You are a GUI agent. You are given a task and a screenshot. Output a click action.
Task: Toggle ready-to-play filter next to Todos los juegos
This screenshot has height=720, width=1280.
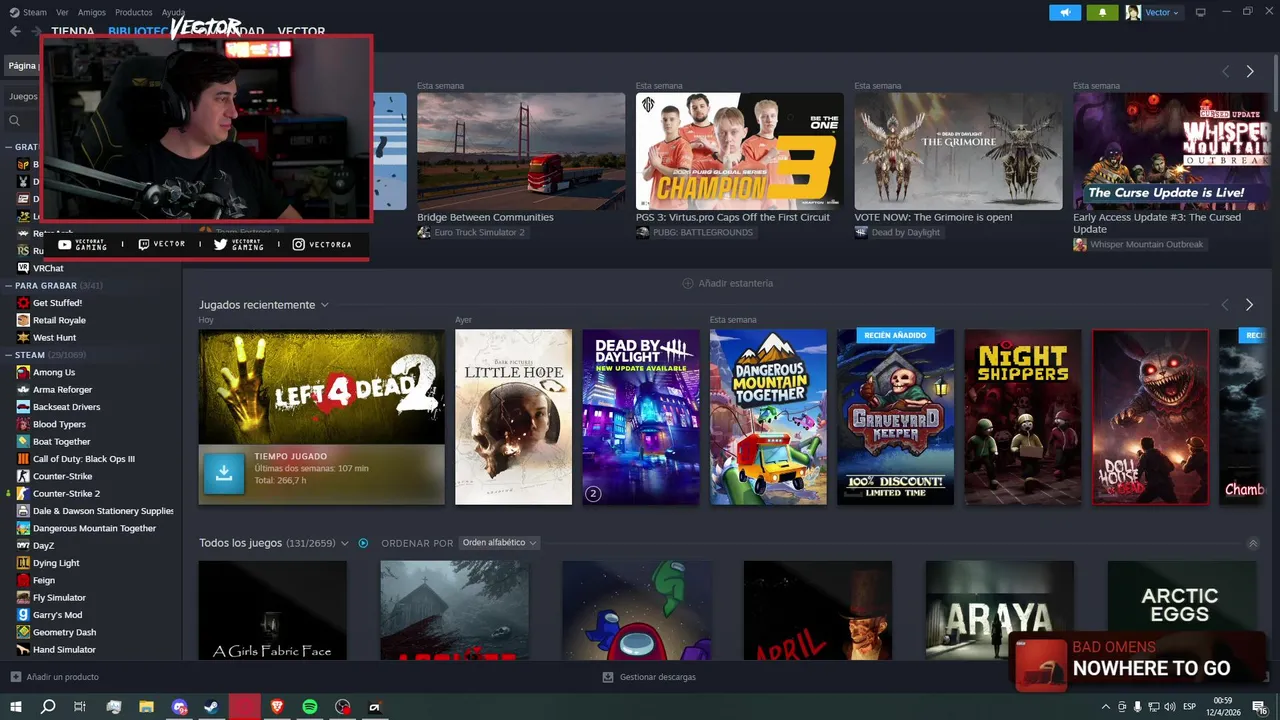[x=363, y=543]
